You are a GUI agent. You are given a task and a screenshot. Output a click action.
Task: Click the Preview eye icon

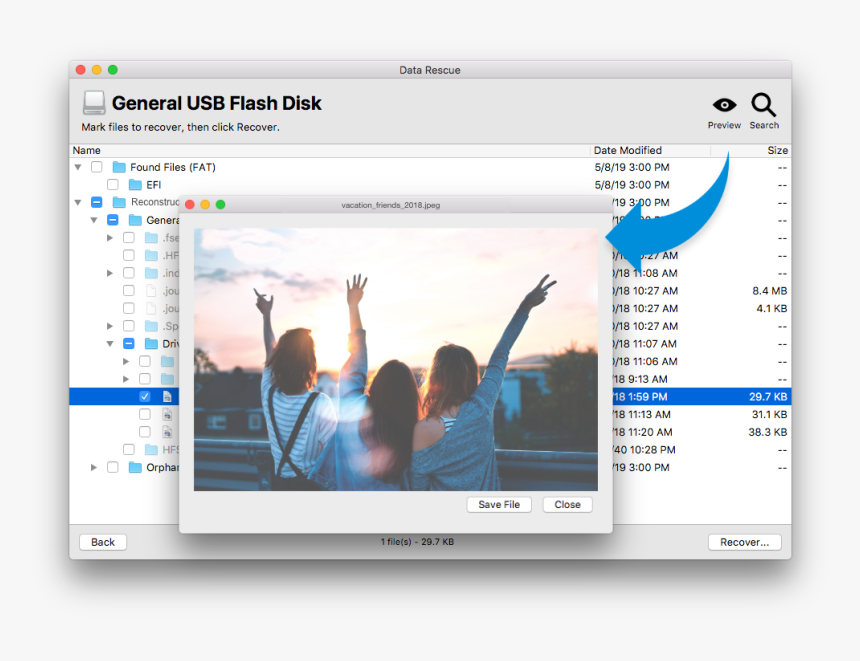click(x=724, y=106)
